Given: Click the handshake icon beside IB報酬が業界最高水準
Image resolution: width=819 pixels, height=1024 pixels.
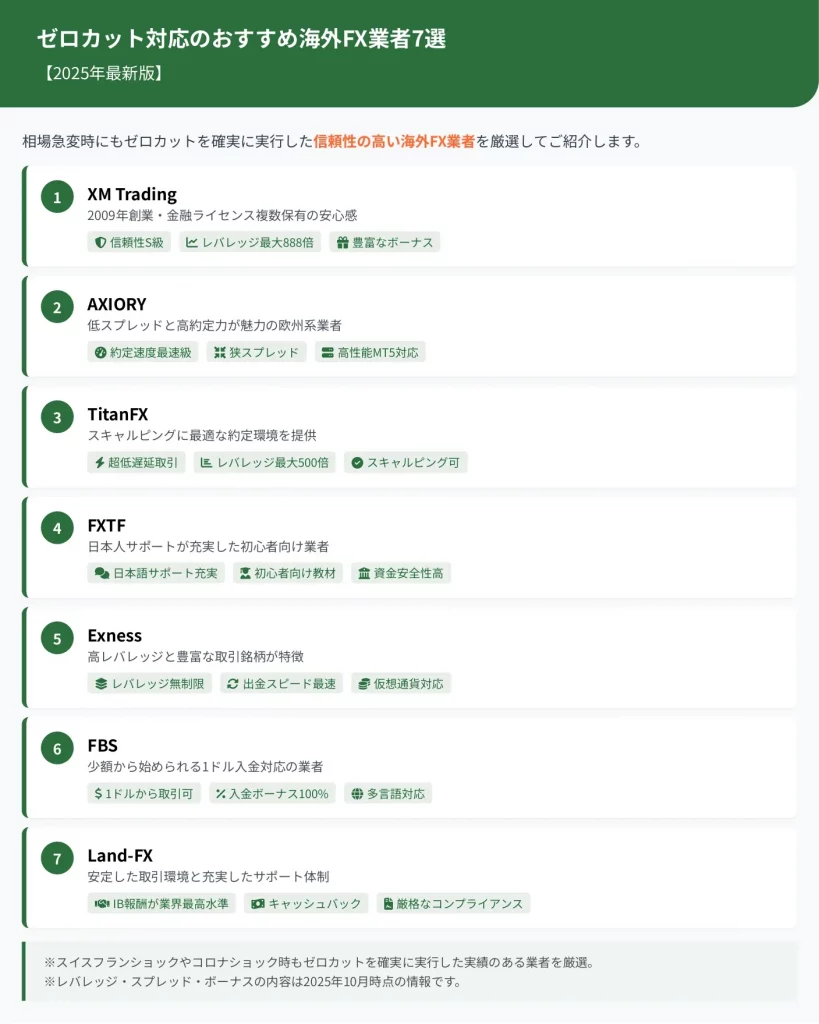Looking at the screenshot, I should [101, 904].
